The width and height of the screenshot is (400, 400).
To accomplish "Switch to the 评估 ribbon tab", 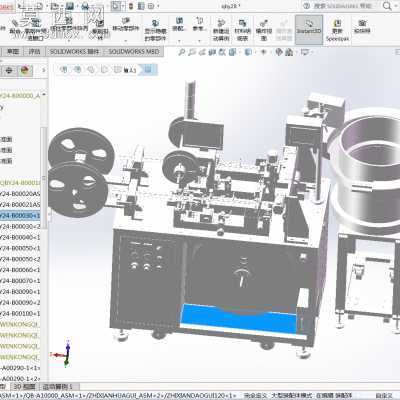I will (34, 52).
